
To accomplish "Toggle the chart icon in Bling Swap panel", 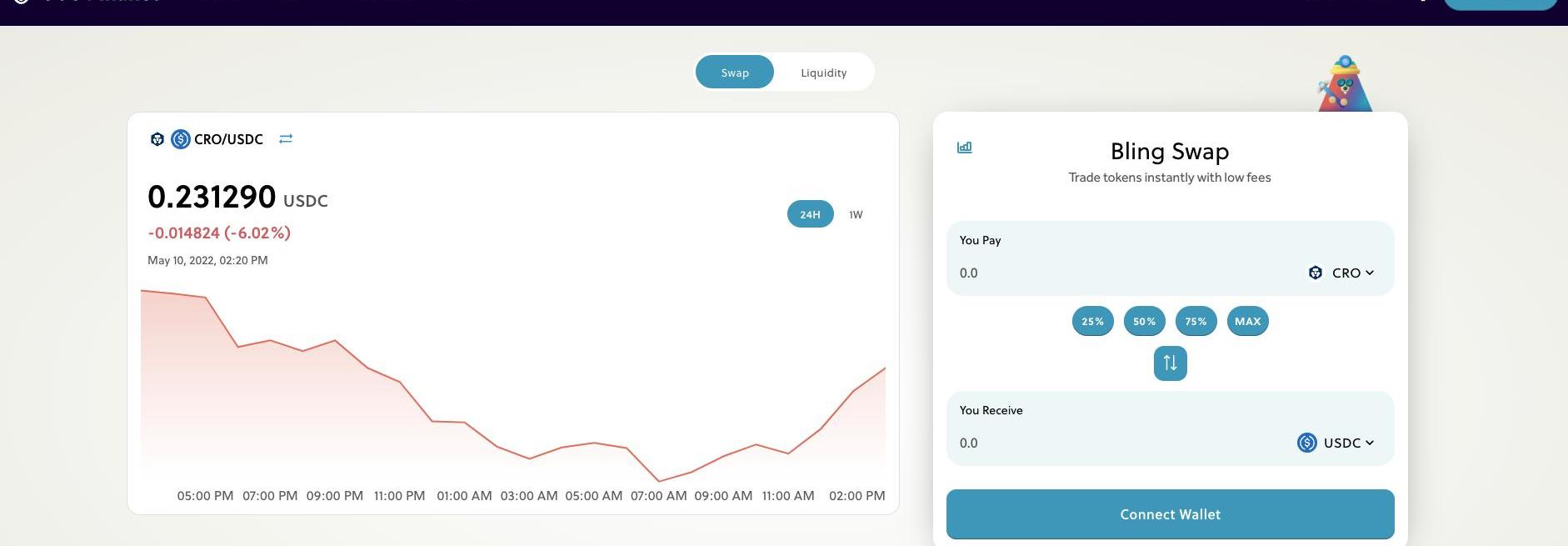I will tap(965, 148).
